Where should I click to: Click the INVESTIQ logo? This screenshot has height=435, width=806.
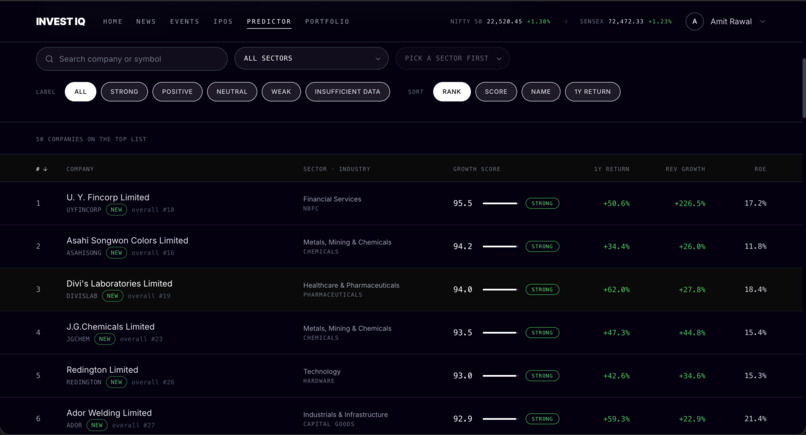(60, 22)
